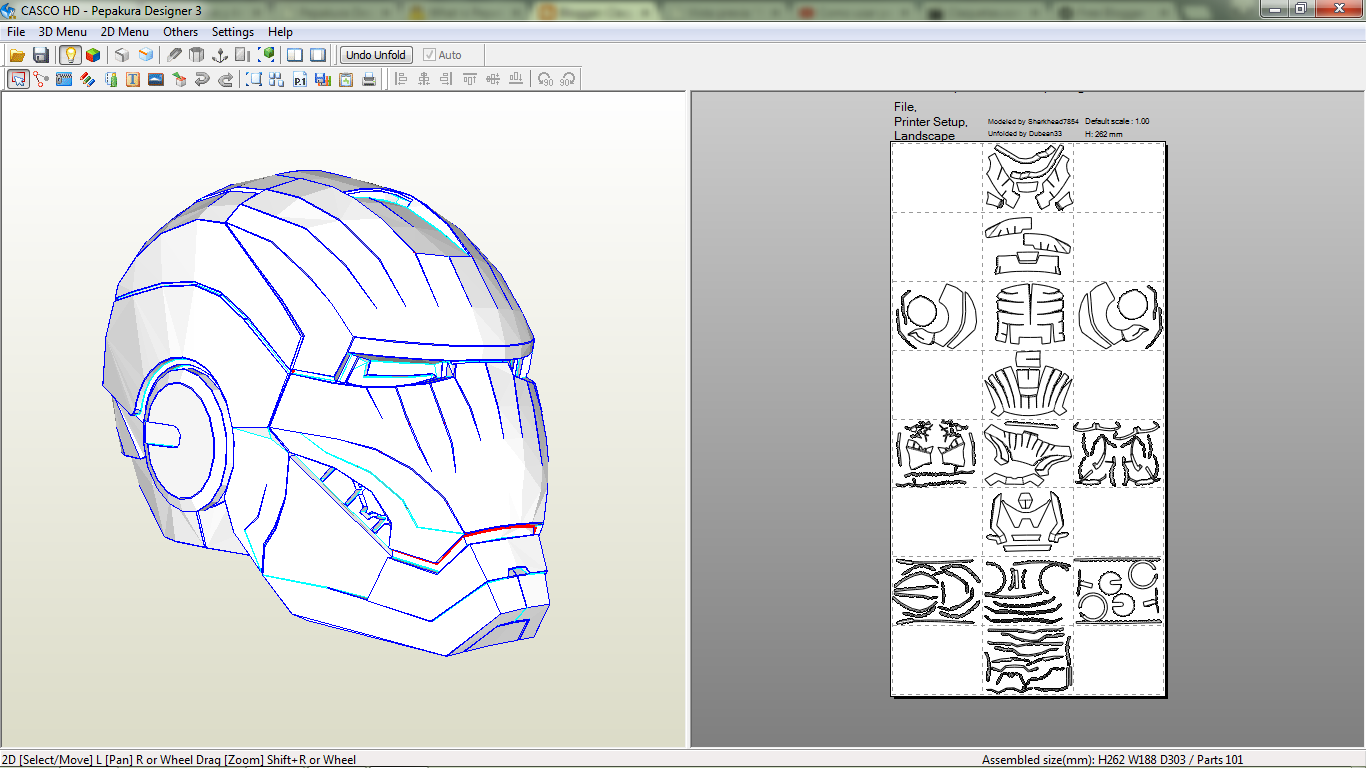Click the Undo curved arrow icon
1366x768 pixels.
click(202, 79)
